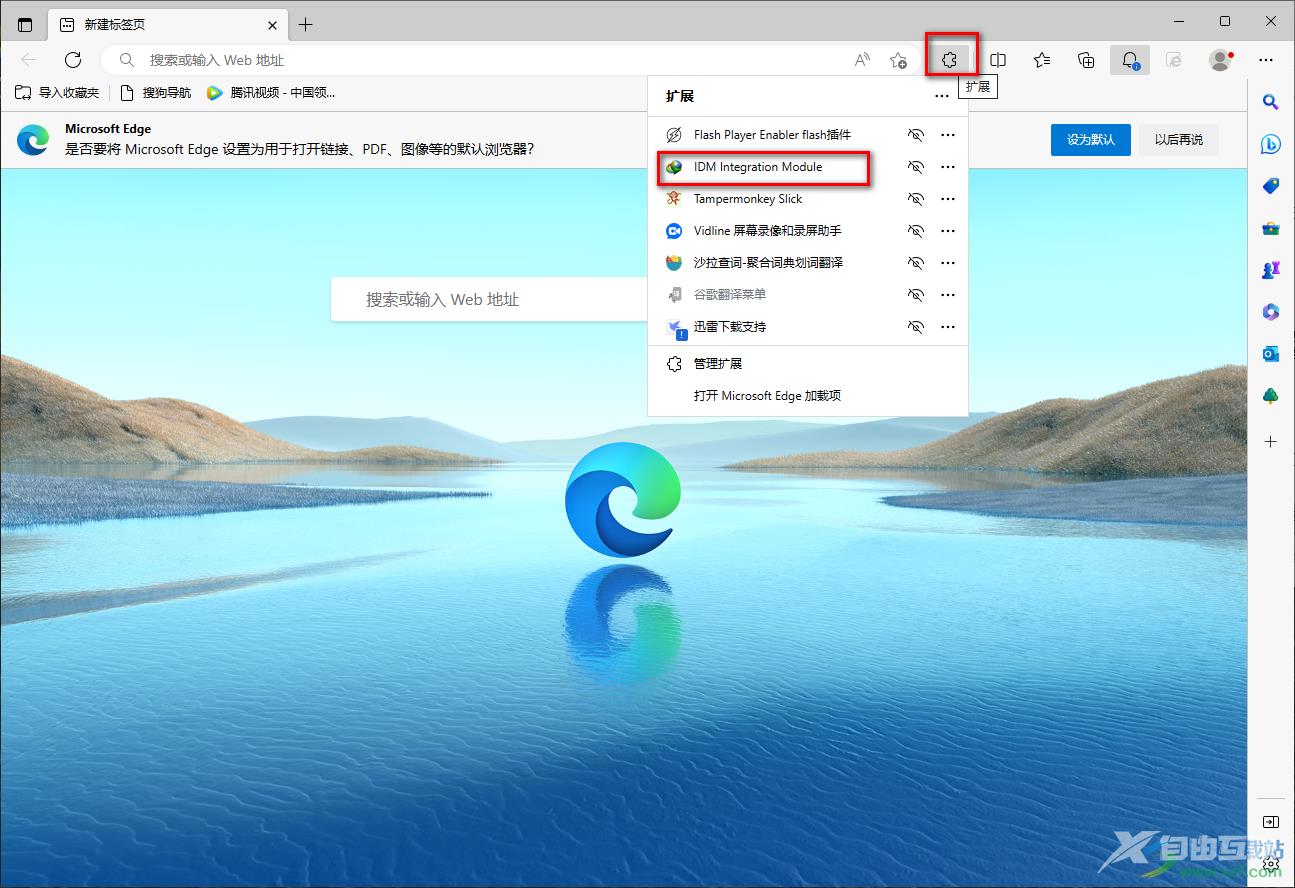
Task: Open more actions for 迅雷下载支持
Action: [948, 327]
